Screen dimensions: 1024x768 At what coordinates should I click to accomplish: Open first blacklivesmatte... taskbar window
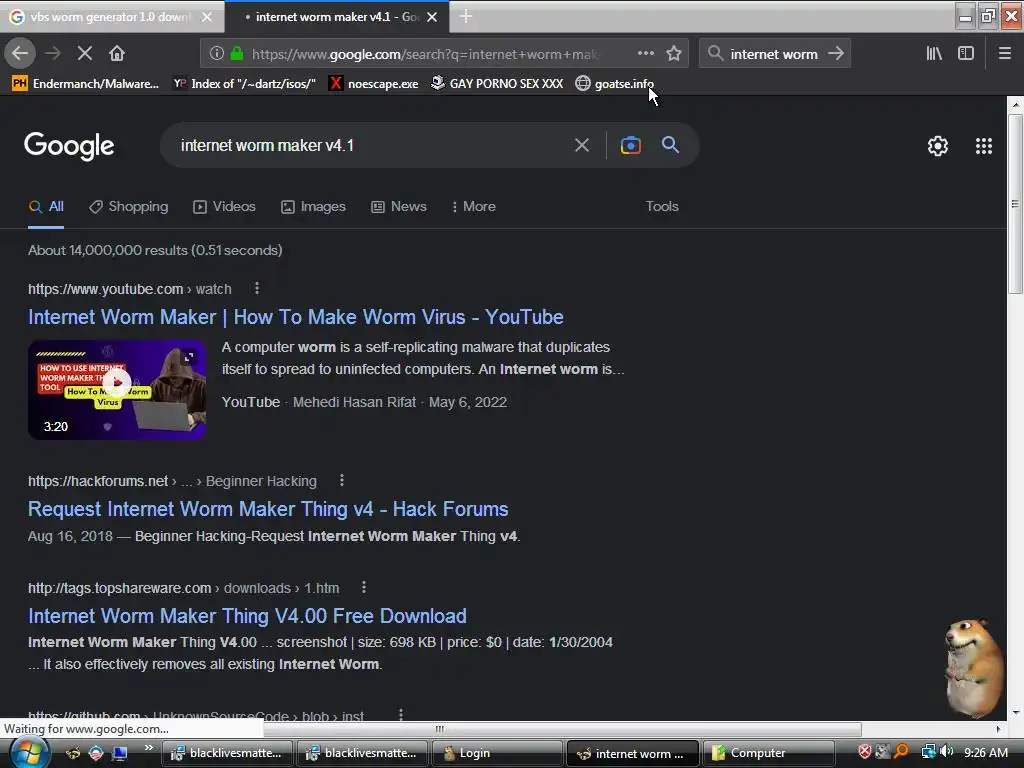(227, 753)
